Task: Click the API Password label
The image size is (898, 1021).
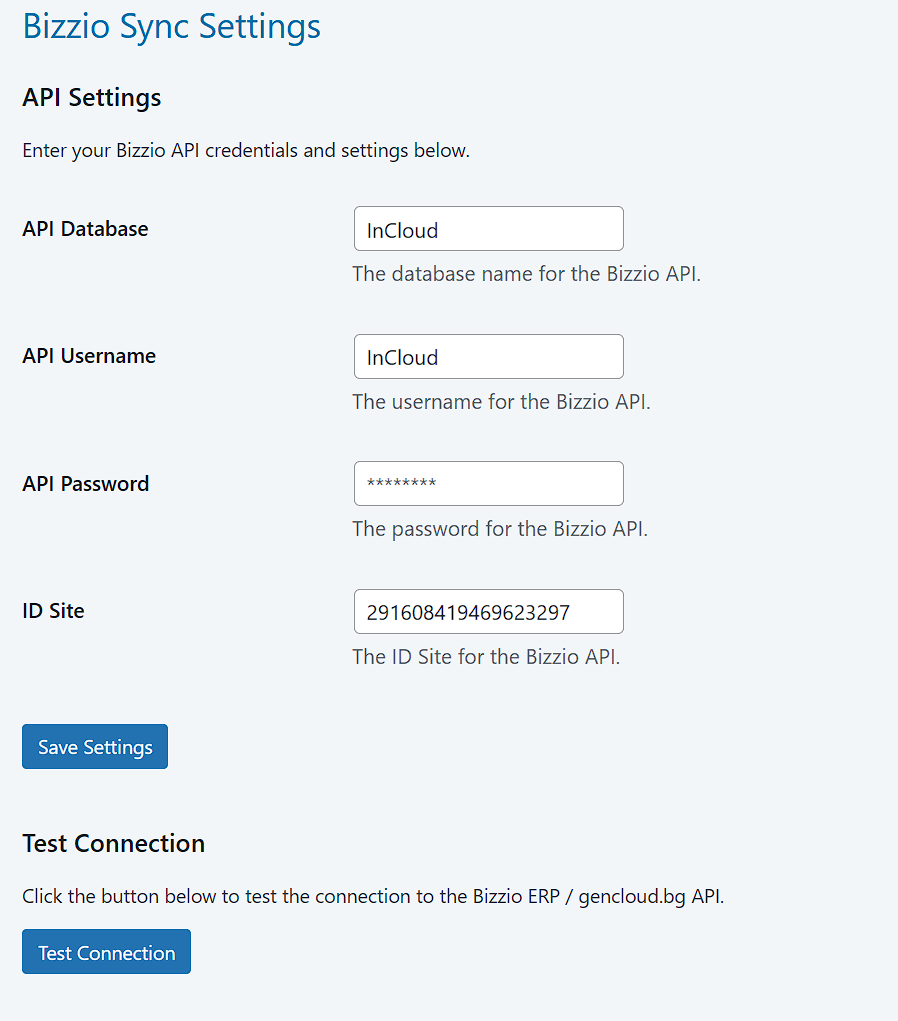Action: [x=85, y=484]
